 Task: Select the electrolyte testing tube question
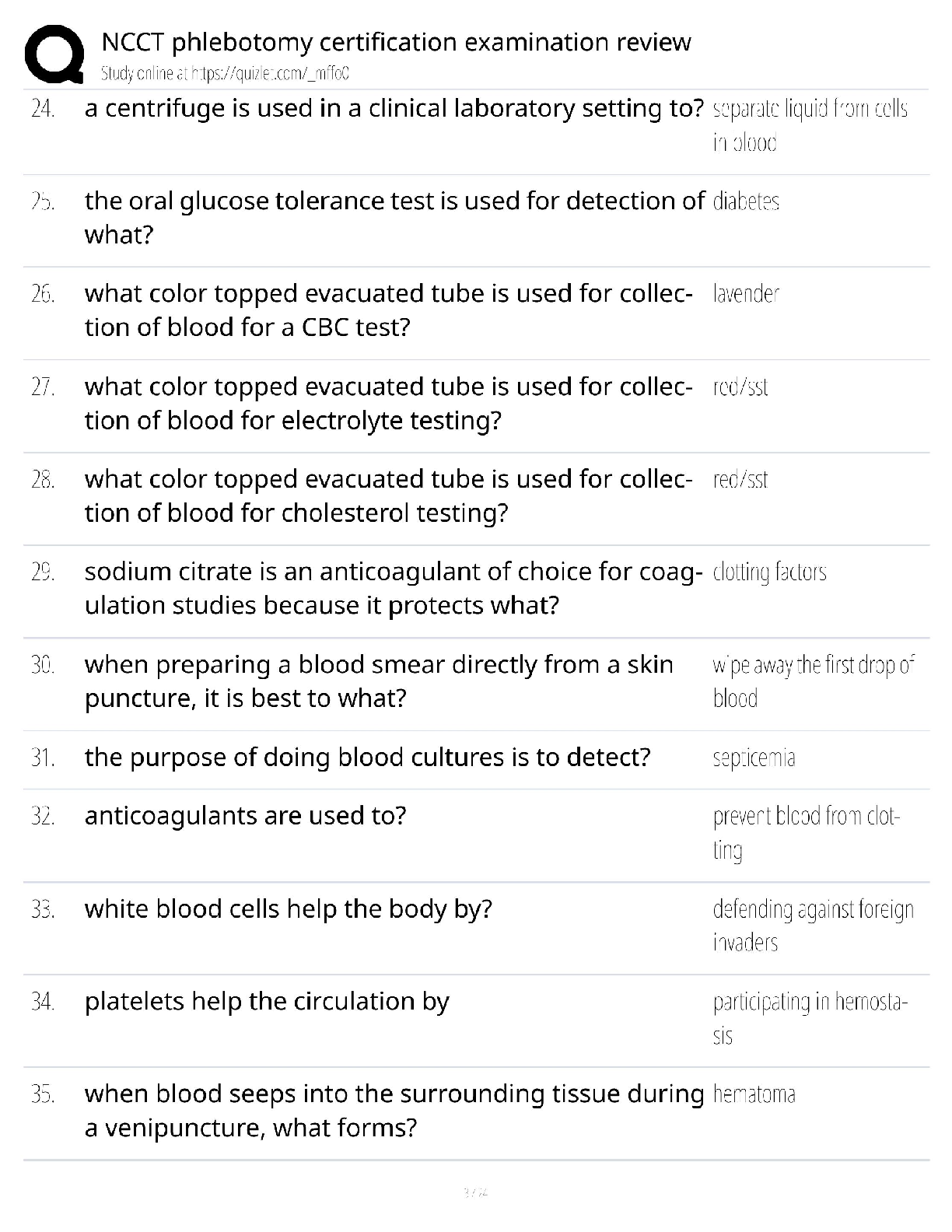coord(389,403)
